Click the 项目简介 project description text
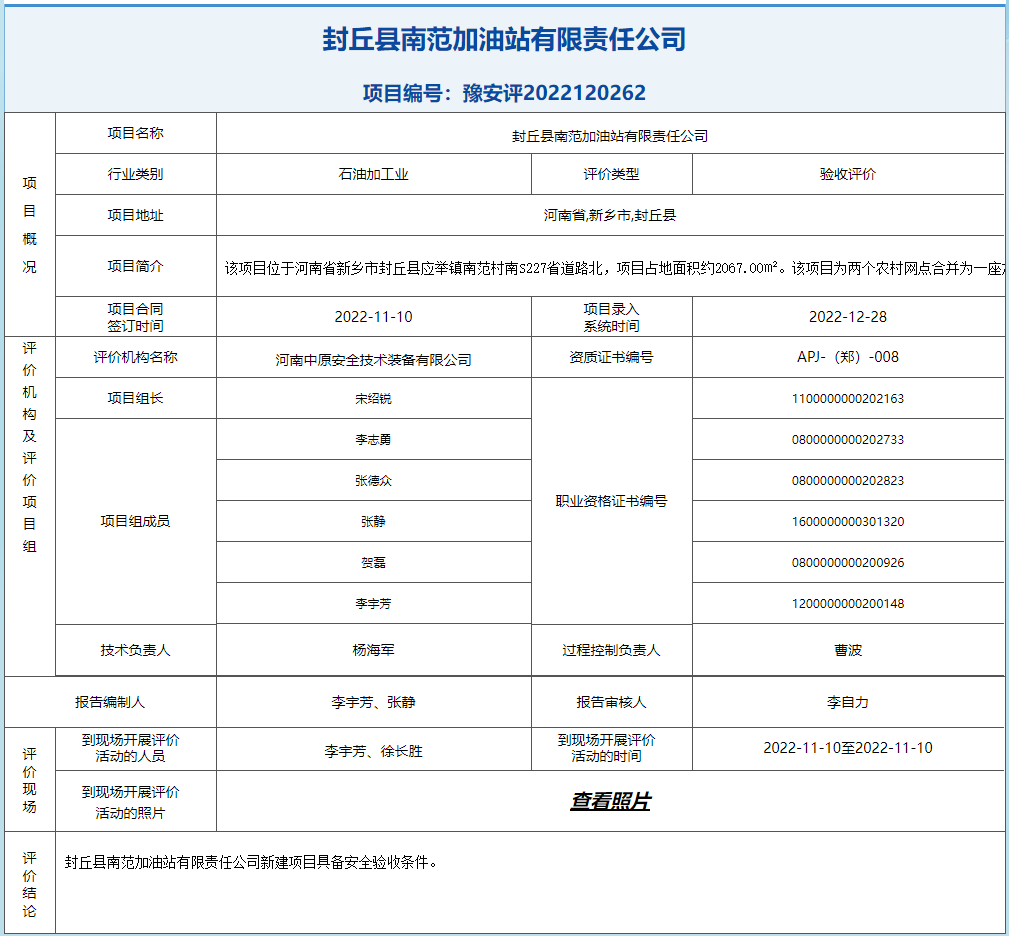The height and width of the screenshot is (936, 1009). tap(610, 268)
